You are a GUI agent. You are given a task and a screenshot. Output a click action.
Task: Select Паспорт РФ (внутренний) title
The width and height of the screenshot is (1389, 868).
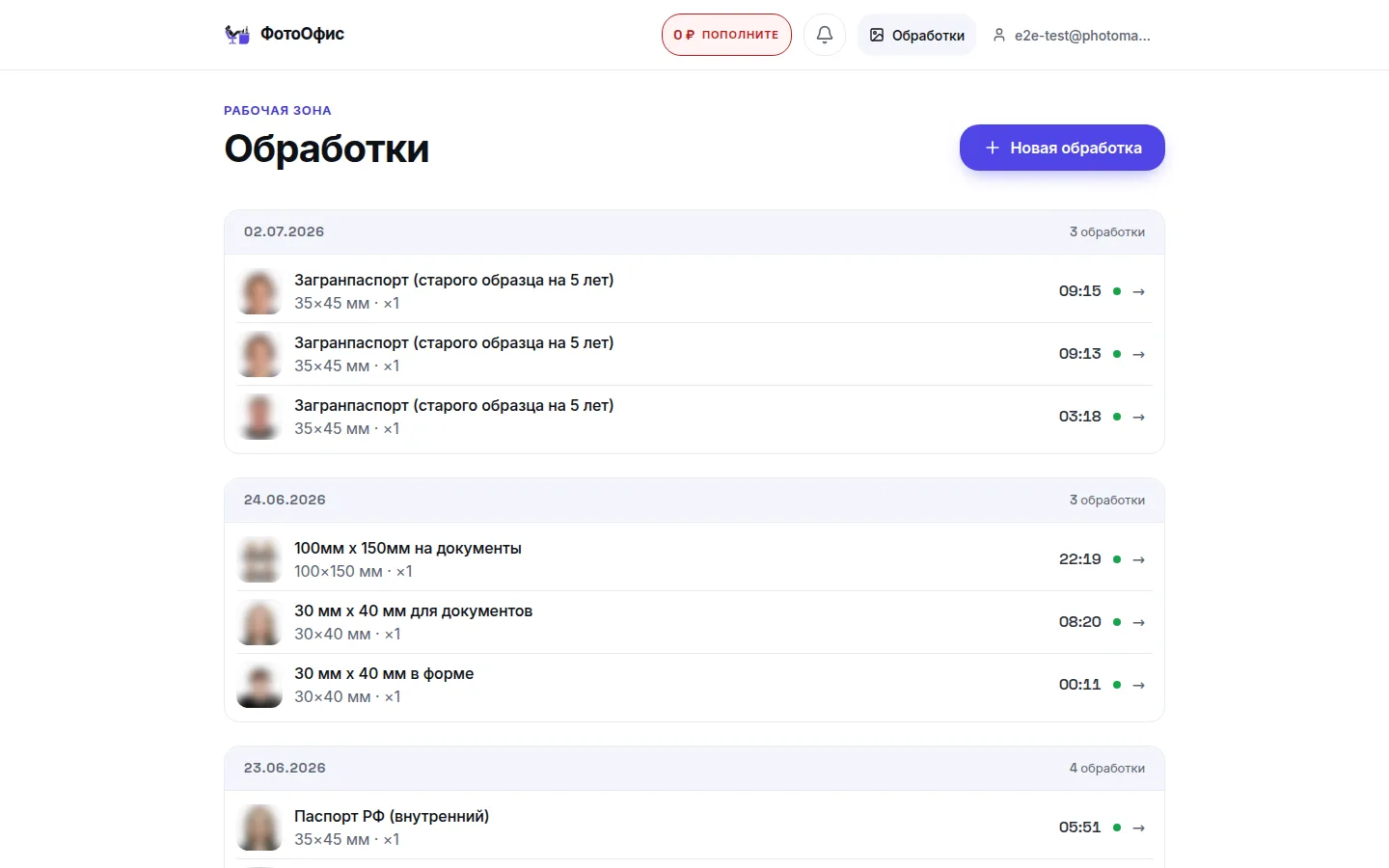coord(392,816)
